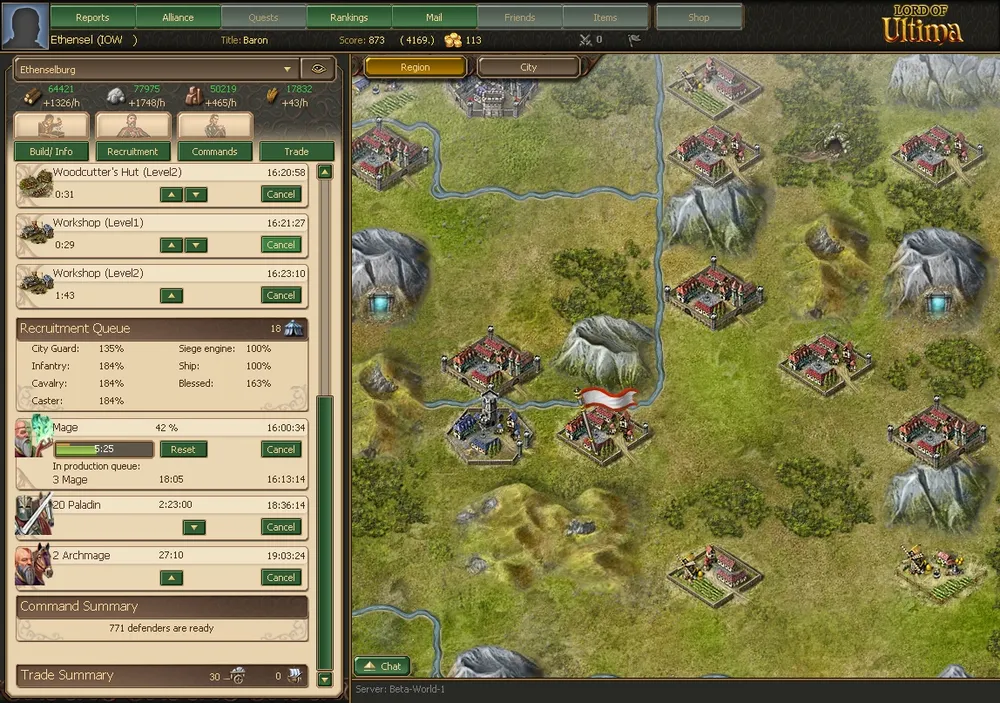Open the Rankings tab
1000x703 pixels.
click(x=349, y=17)
